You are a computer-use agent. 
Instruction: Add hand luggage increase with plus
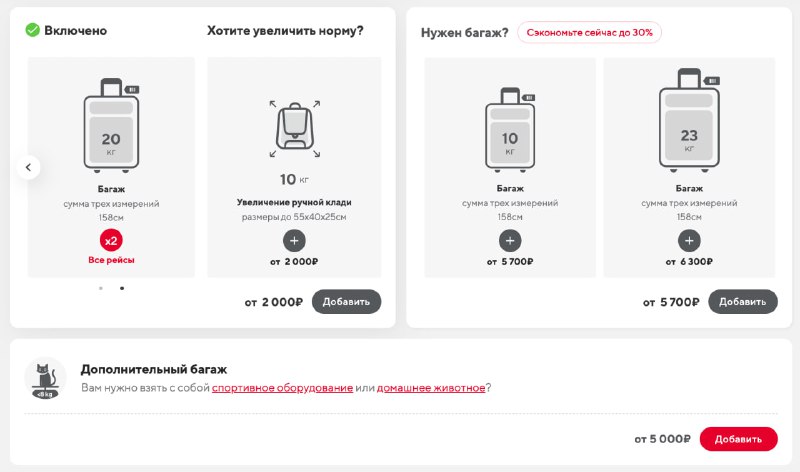tap(294, 241)
